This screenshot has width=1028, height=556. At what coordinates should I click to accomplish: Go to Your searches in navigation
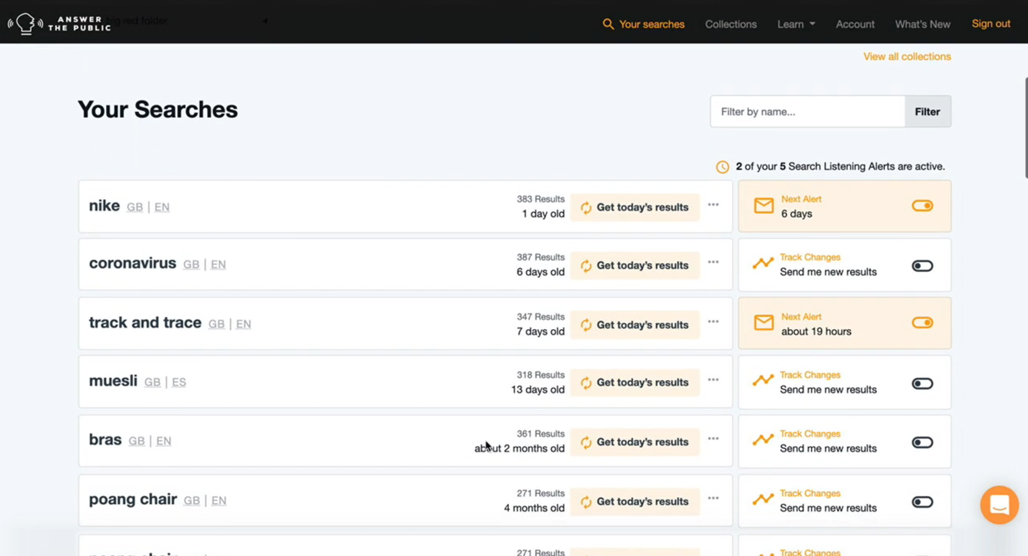pyautogui.click(x=652, y=24)
